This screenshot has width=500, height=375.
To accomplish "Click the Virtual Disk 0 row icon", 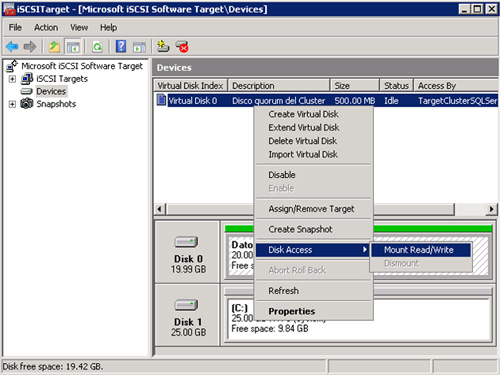I will pos(161,100).
